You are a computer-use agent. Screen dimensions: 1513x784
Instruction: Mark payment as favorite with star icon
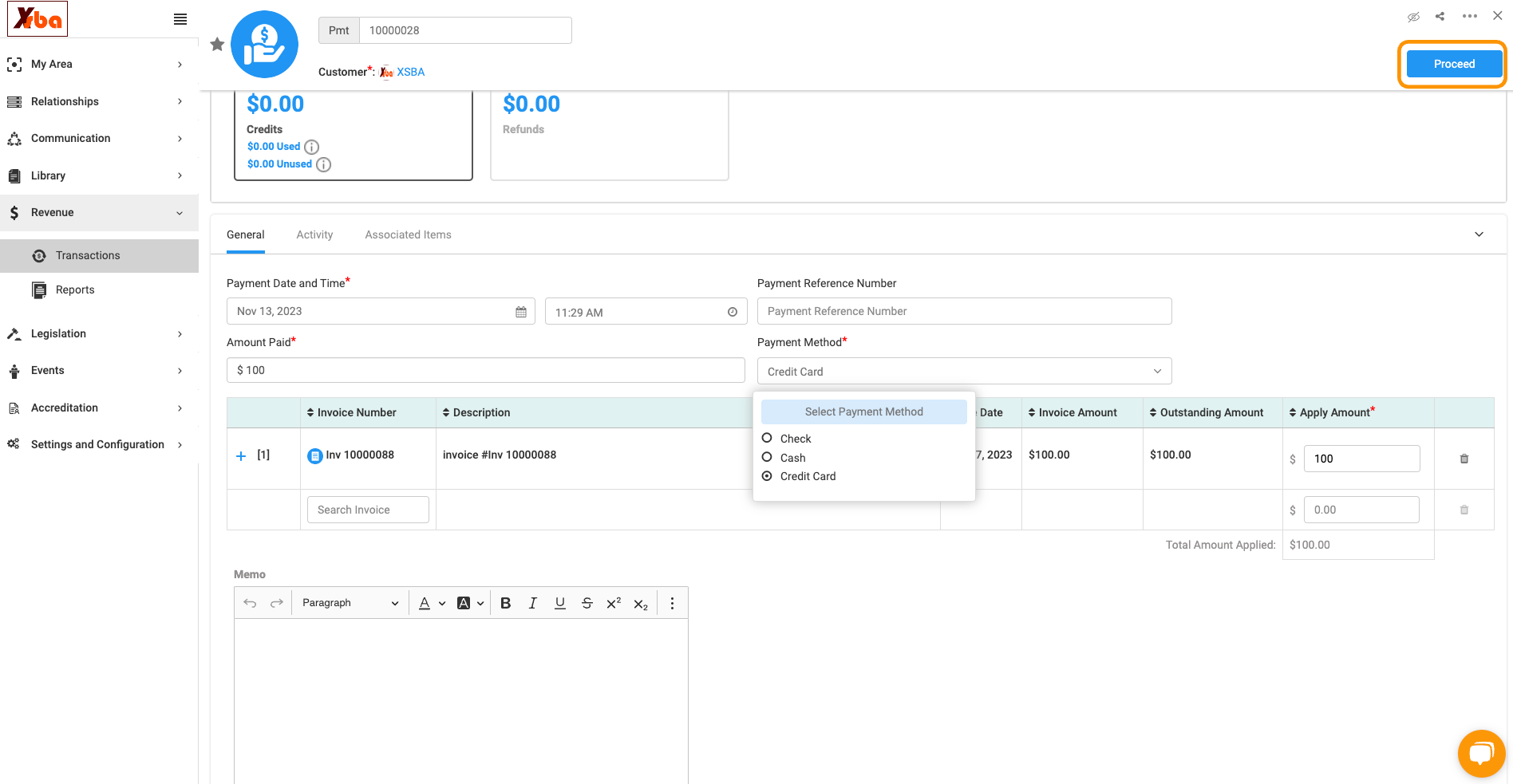tap(217, 45)
